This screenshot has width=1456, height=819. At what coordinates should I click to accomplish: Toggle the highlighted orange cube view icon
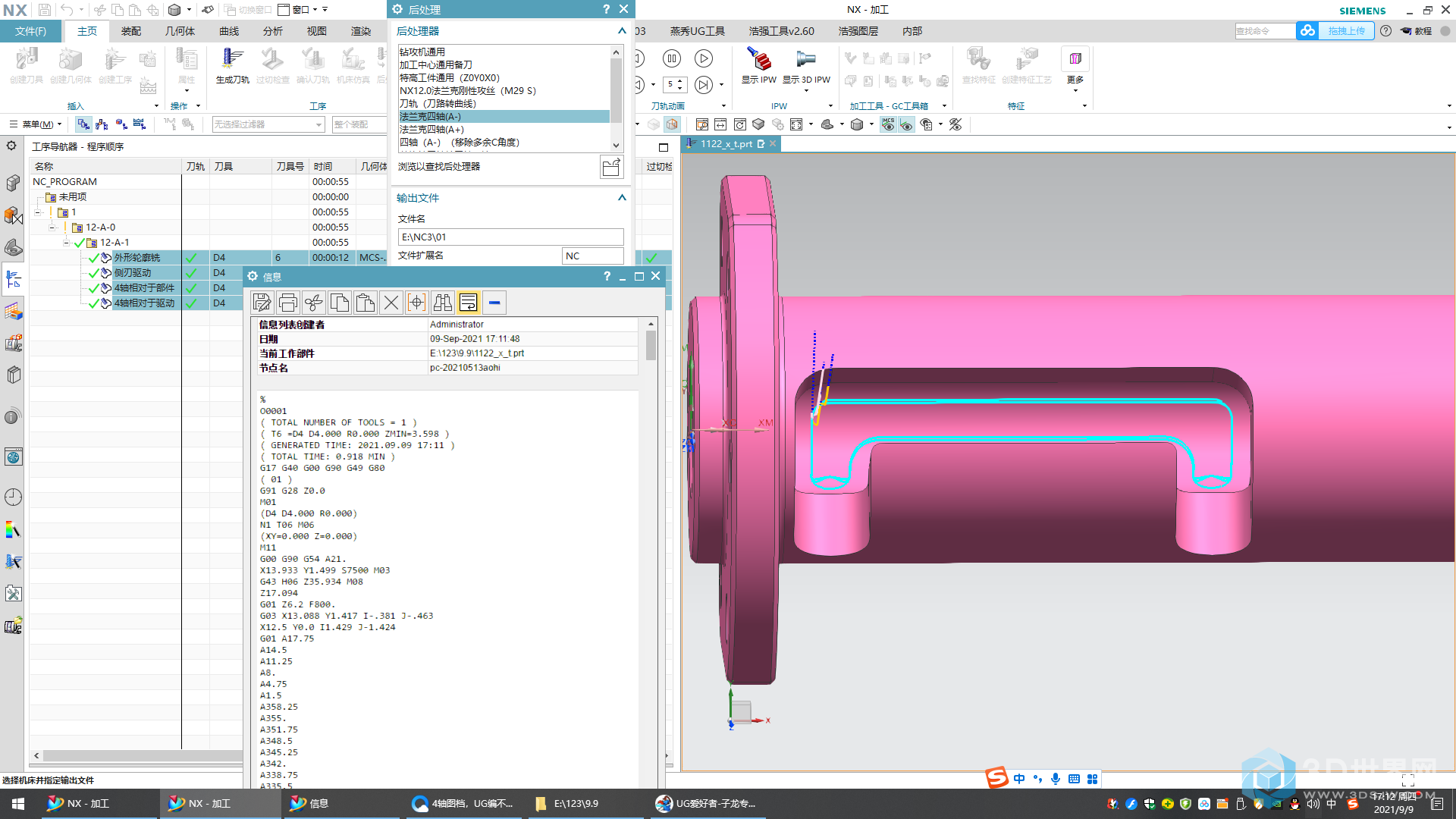pos(672,124)
